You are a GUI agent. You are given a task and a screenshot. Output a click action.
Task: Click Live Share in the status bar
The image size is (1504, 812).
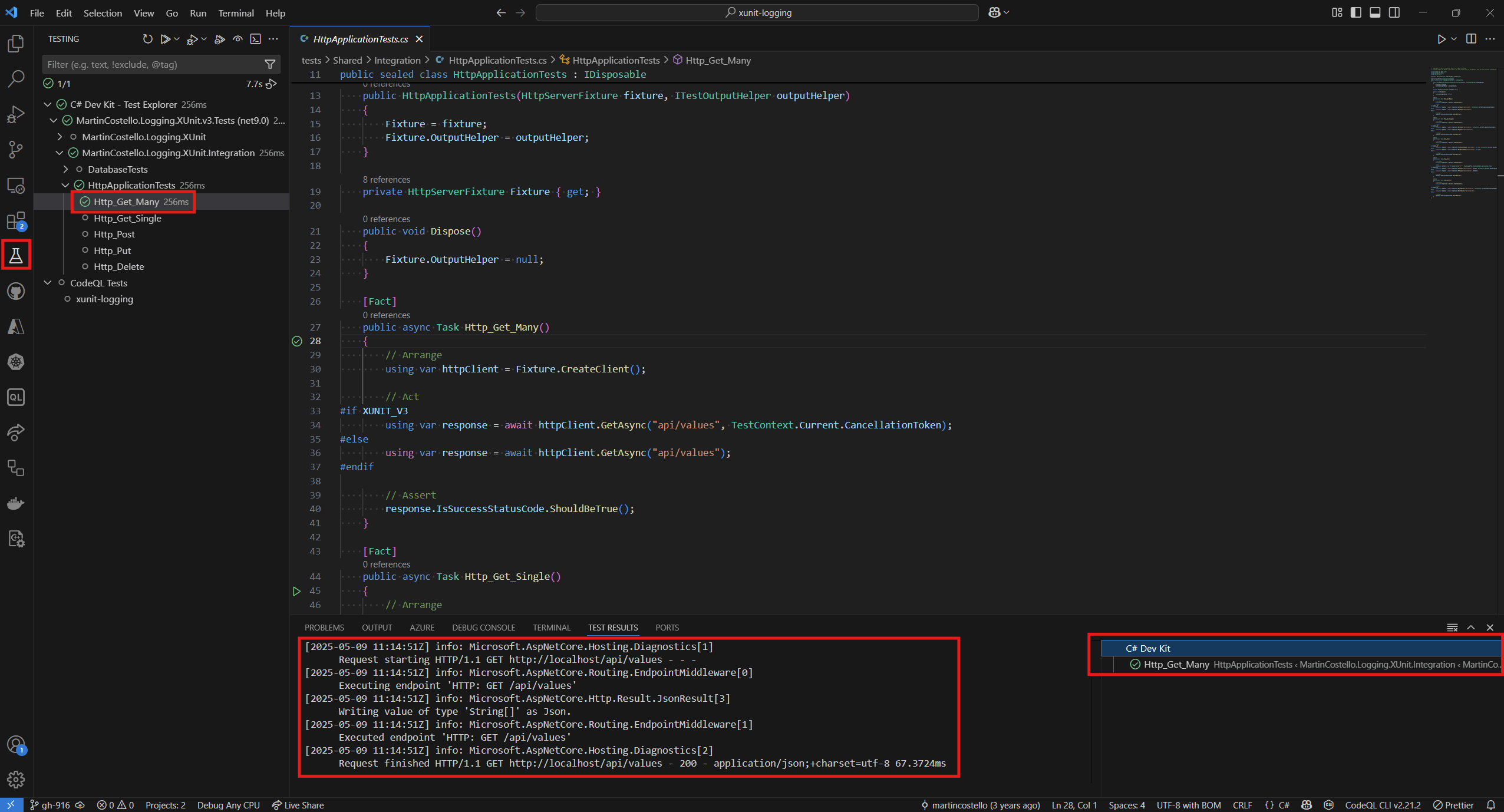298,805
